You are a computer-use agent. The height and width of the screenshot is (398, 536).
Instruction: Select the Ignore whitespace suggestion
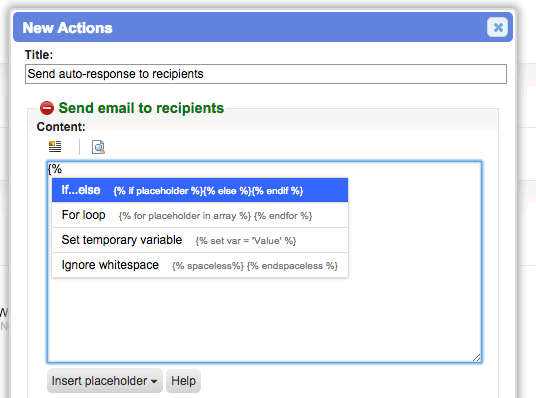(200, 265)
